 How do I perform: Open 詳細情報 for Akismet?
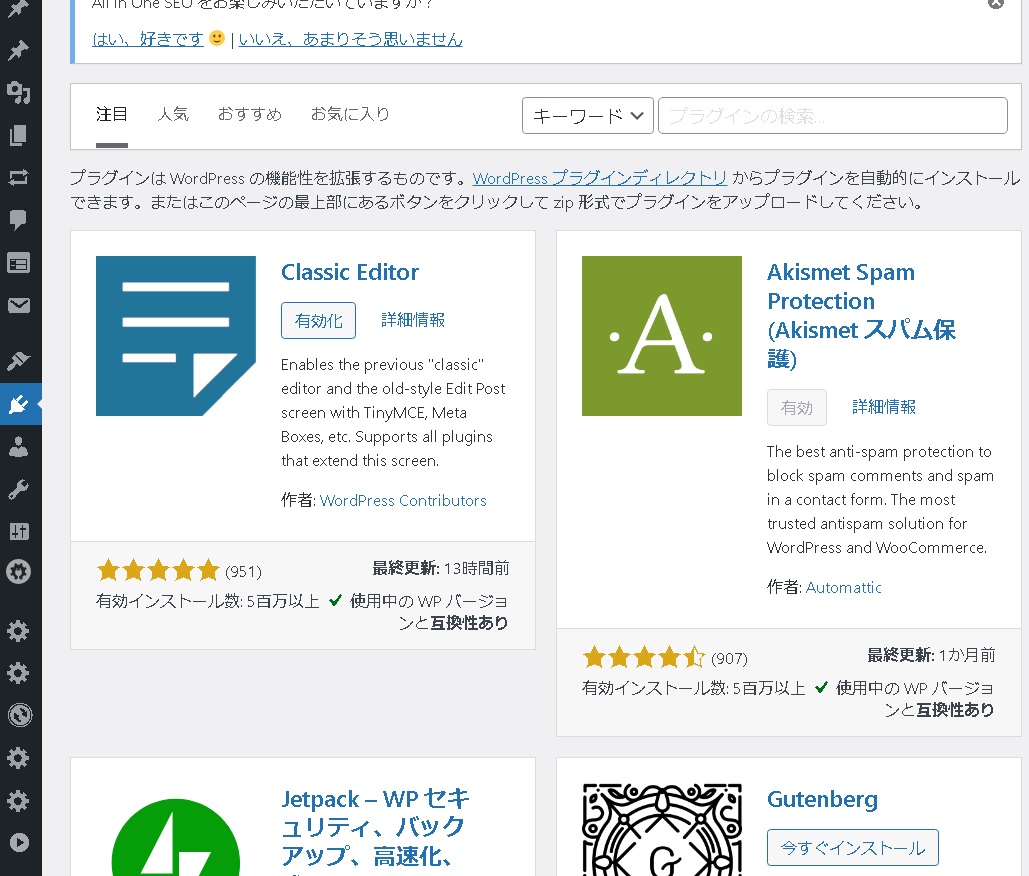click(884, 407)
